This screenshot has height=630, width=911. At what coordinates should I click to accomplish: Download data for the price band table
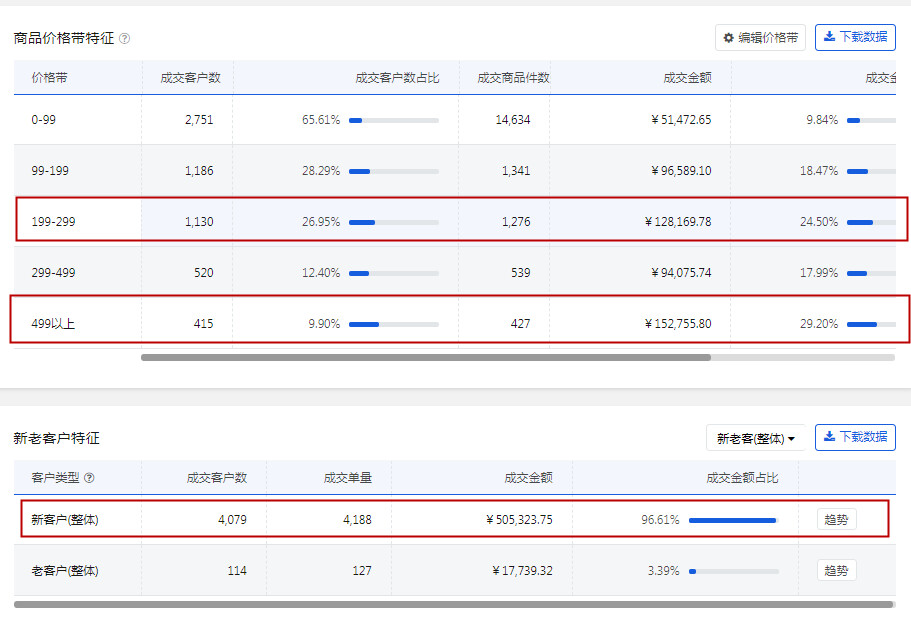pos(855,38)
